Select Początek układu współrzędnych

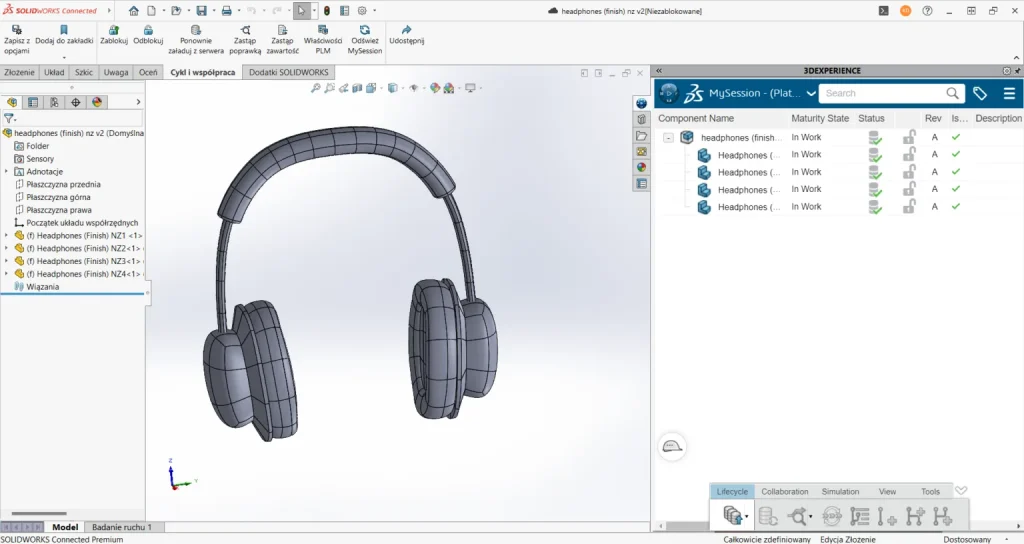82,223
